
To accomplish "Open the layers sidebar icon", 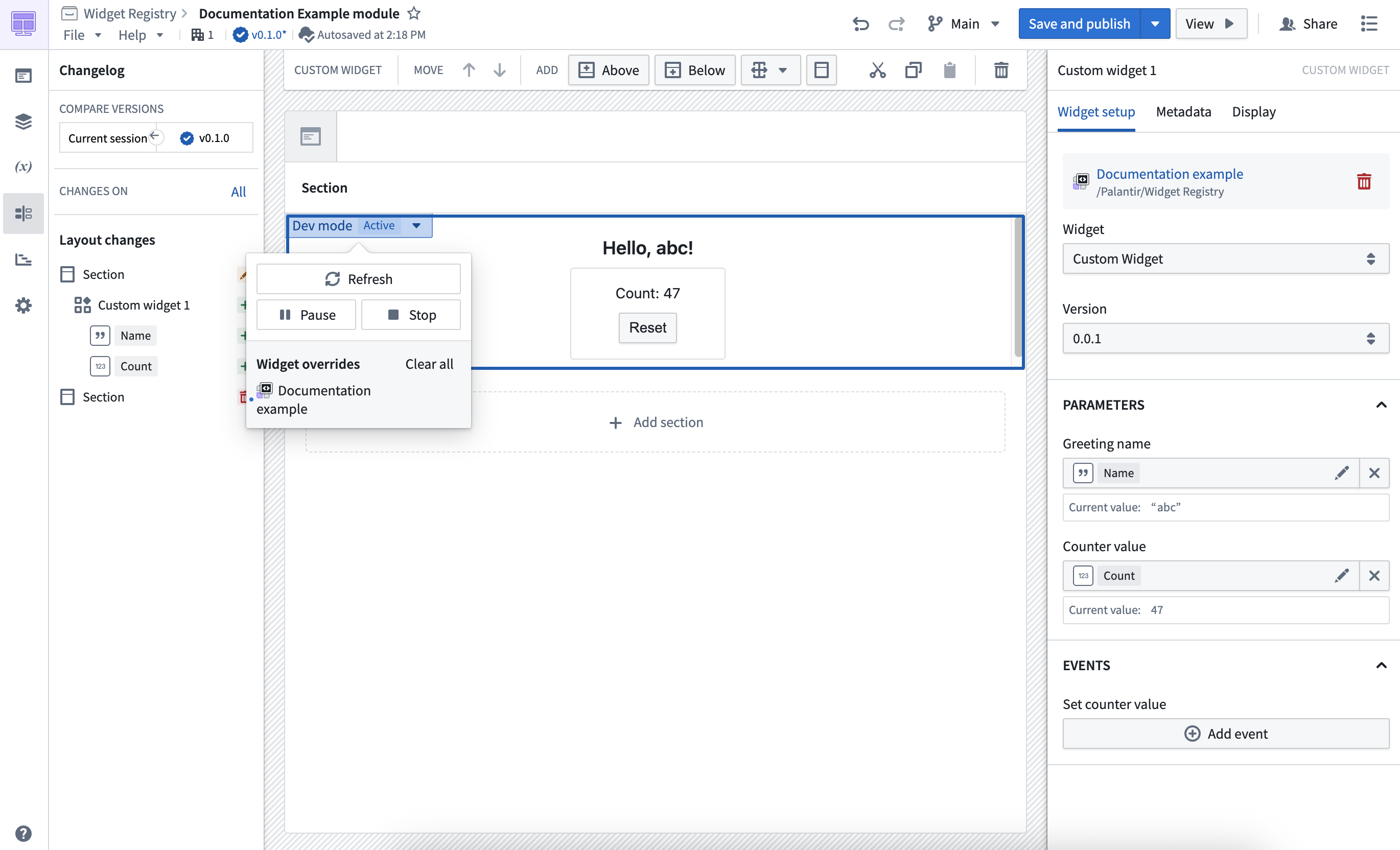I will click(24, 121).
